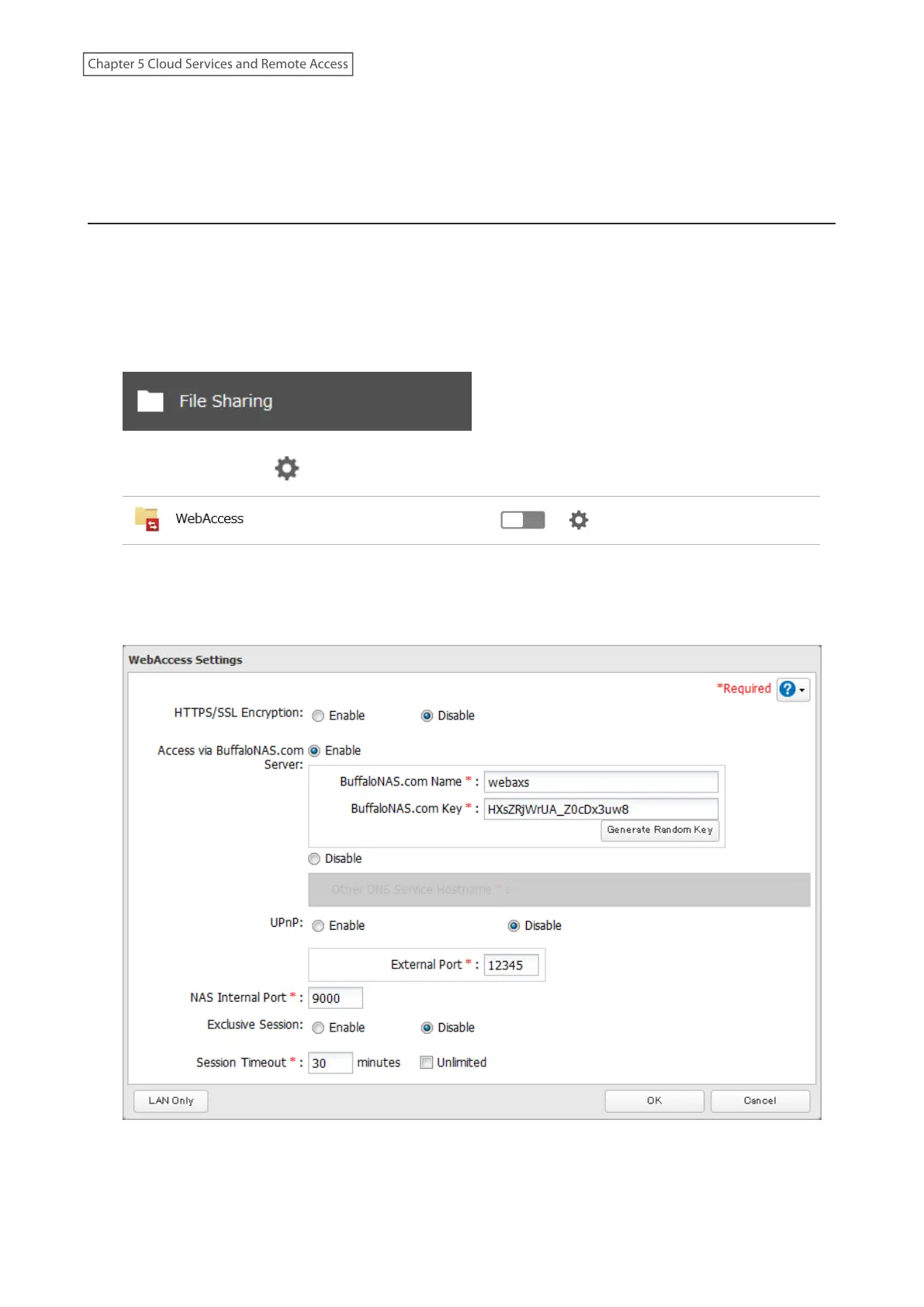This screenshot has height=1307, width=924.
Task: Enable access via BuffaloNAS.com server
Action: [314, 751]
